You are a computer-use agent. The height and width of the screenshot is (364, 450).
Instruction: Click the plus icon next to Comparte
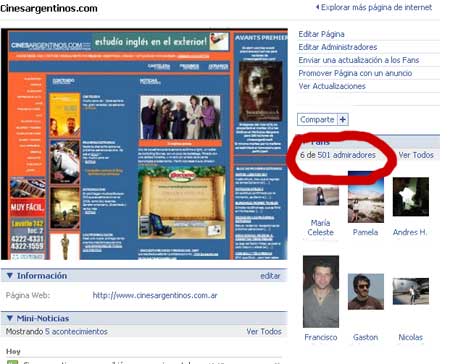tap(343, 119)
